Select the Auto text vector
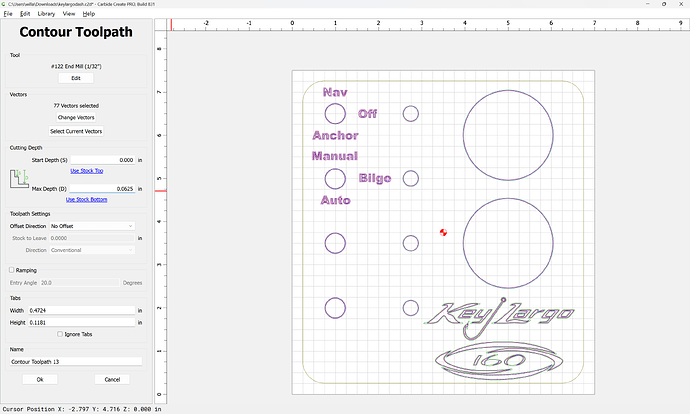This screenshot has height=414, width=690. 335,200
